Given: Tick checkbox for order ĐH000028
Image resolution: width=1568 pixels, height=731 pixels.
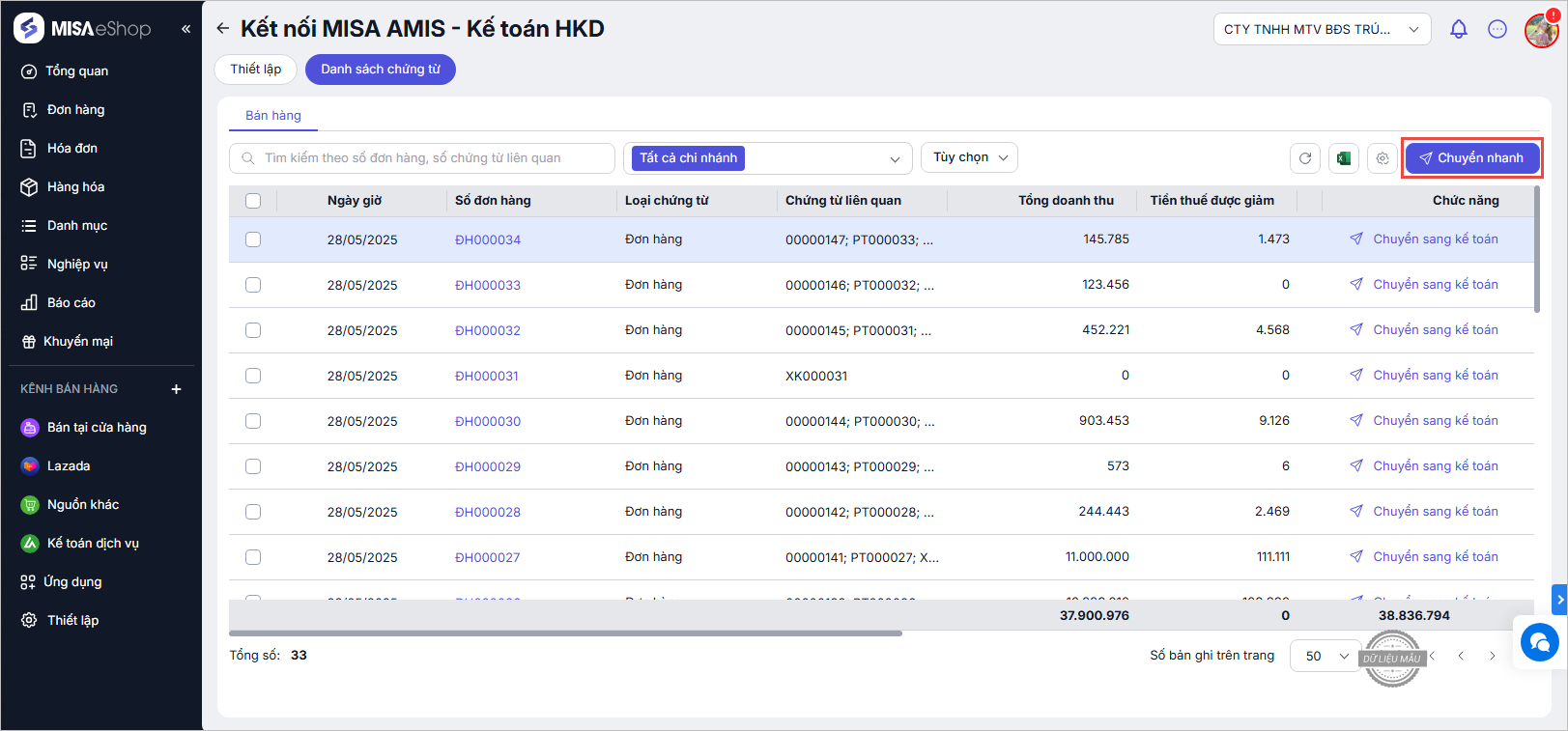Looking at the screenshot, I should click(x=253, y=512).
